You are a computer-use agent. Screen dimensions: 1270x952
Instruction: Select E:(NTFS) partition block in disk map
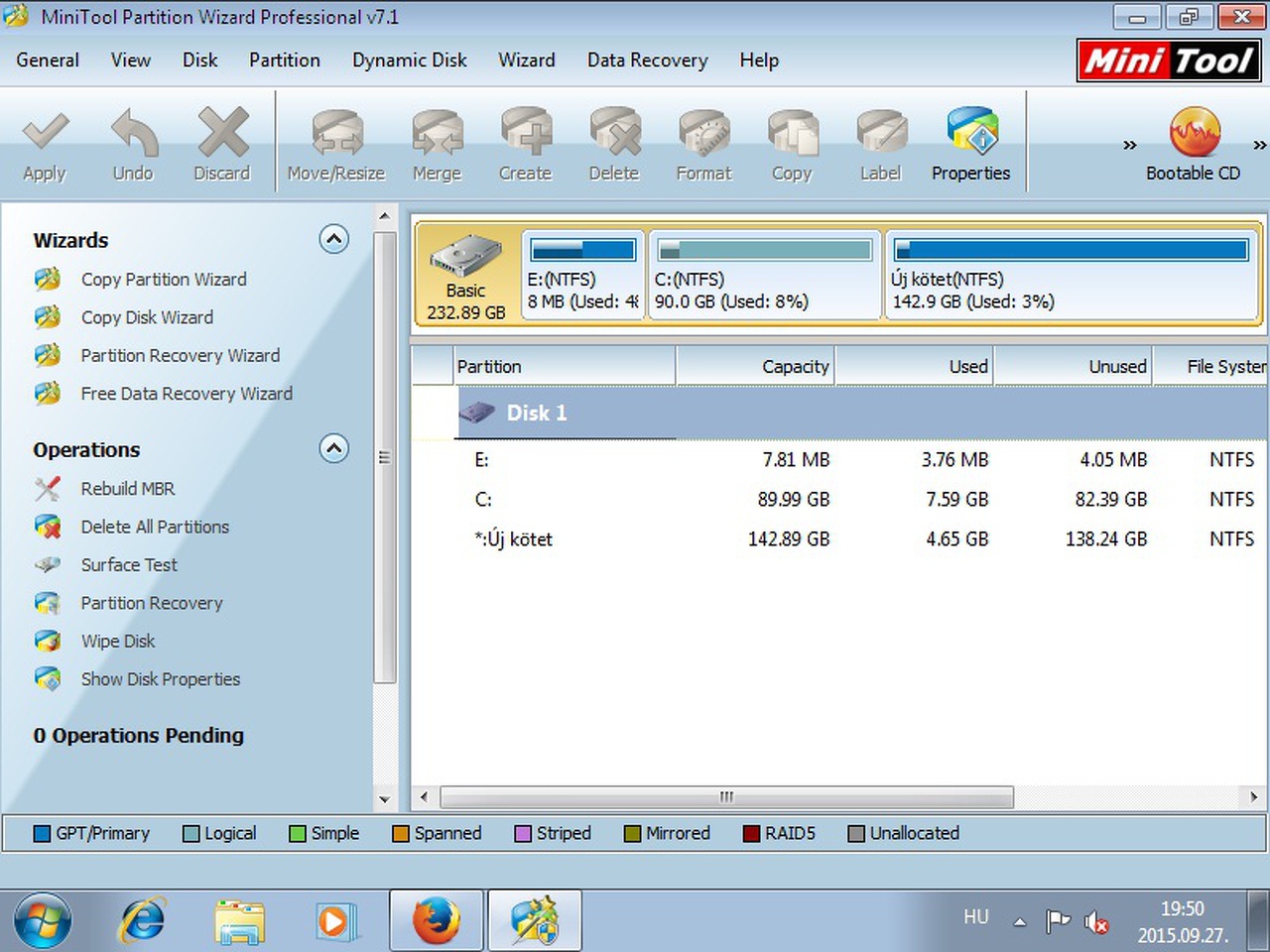(582, 276)
